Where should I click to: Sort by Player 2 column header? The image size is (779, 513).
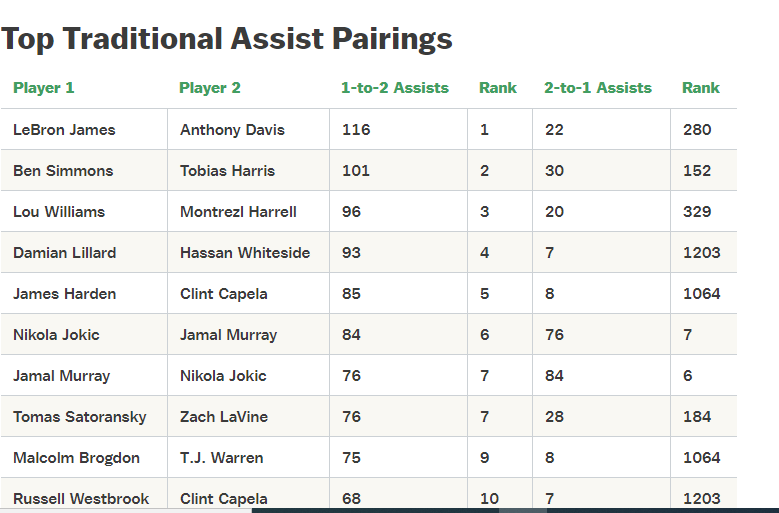[210, 88]
